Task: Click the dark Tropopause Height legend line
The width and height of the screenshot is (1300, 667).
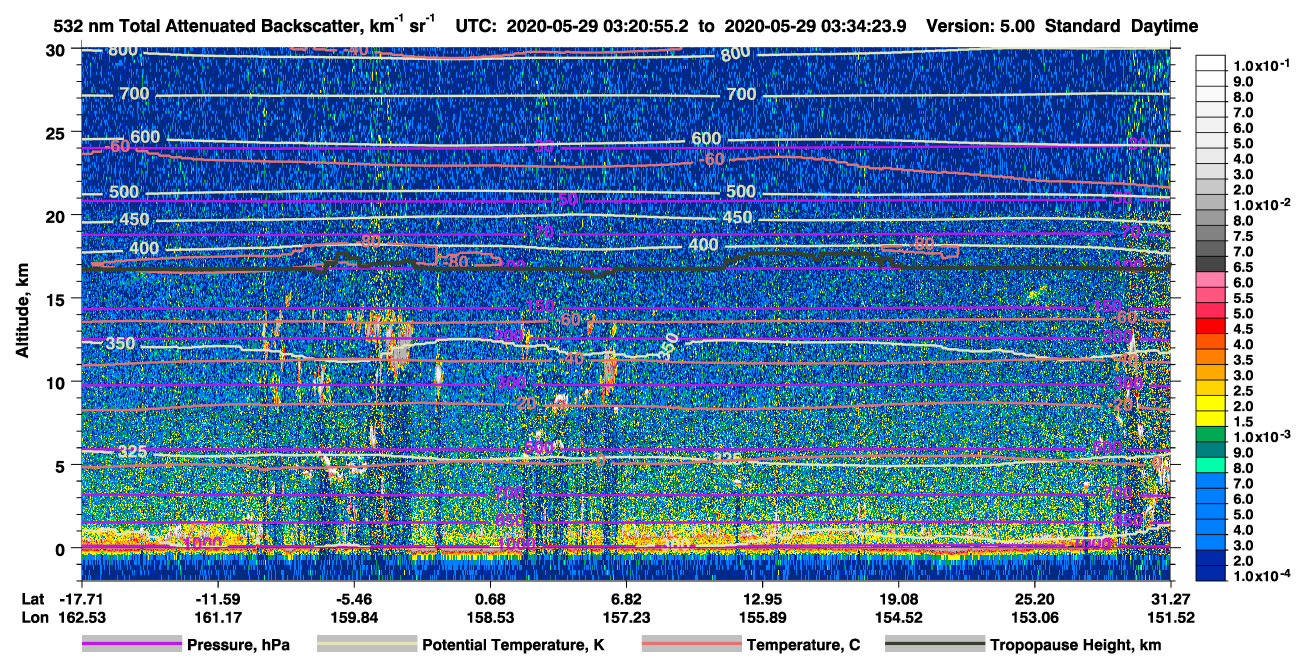Action: (935, 645)
